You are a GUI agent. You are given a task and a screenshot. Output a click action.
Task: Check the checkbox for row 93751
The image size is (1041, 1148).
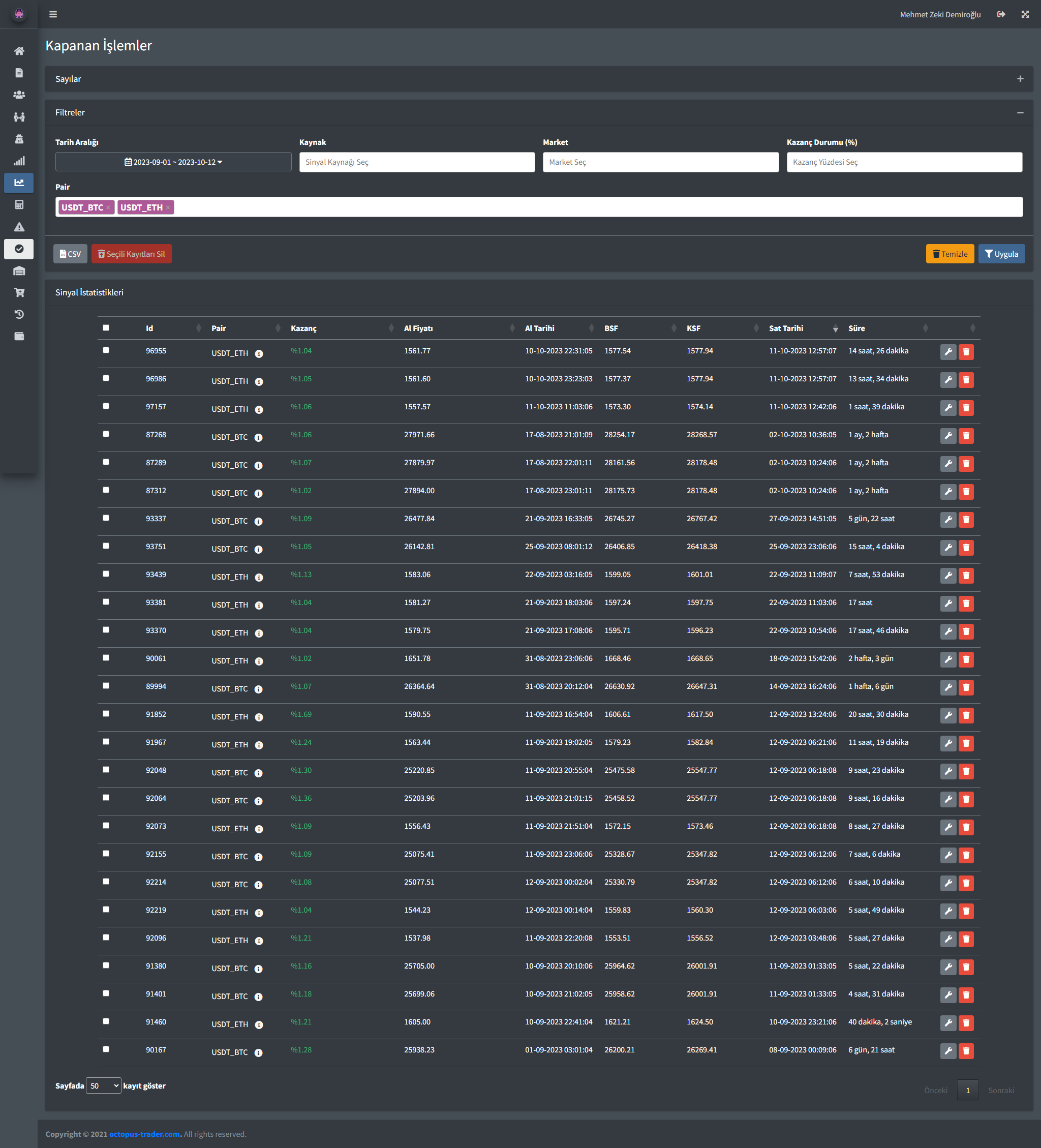[x=106, y=546]
